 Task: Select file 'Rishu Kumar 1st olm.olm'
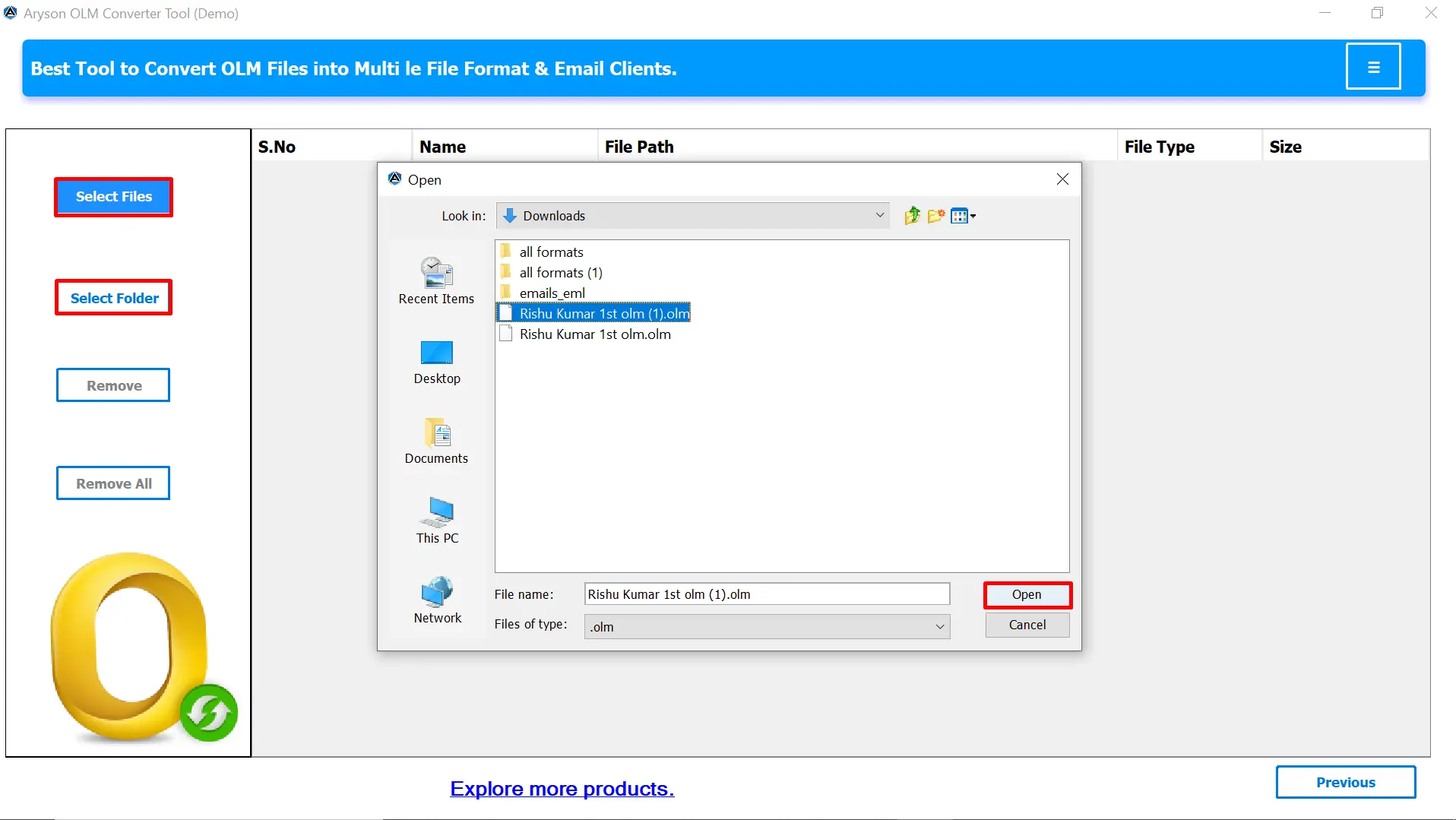point(585,334)
